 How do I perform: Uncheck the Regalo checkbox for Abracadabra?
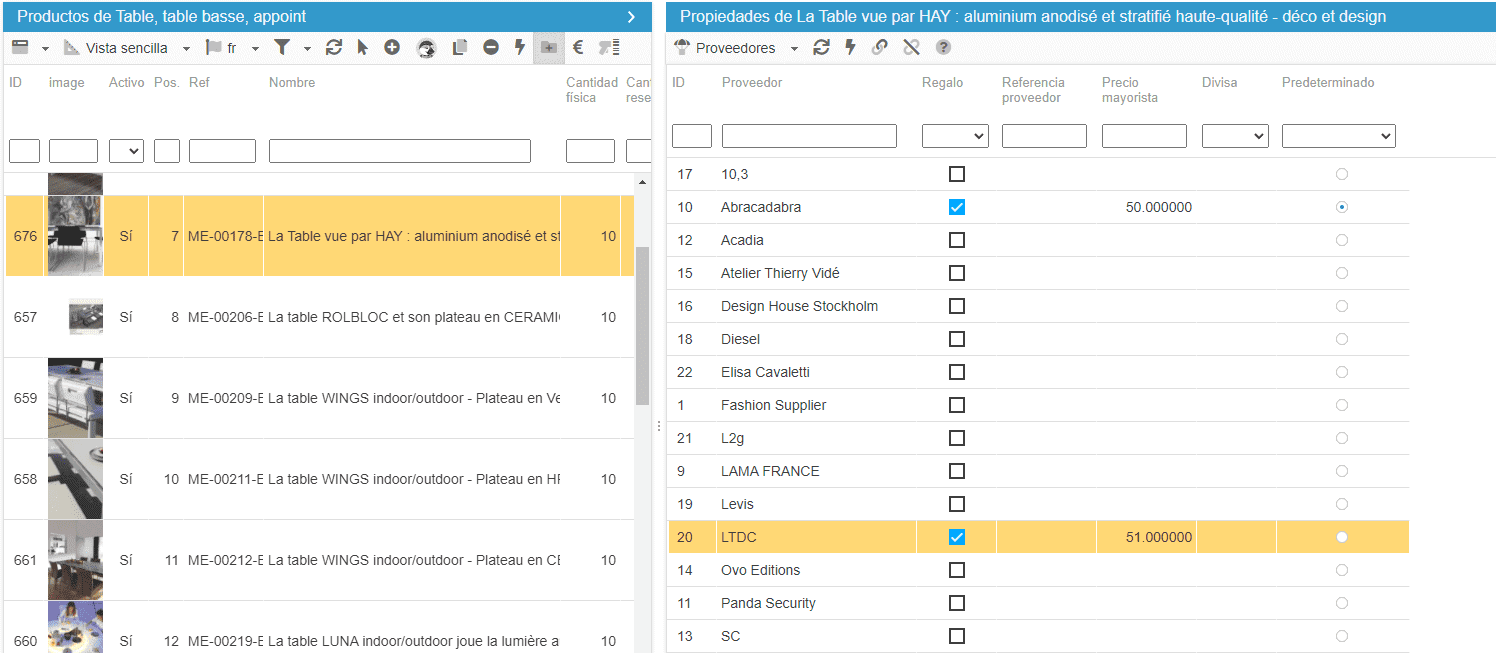tap(957, 207)
